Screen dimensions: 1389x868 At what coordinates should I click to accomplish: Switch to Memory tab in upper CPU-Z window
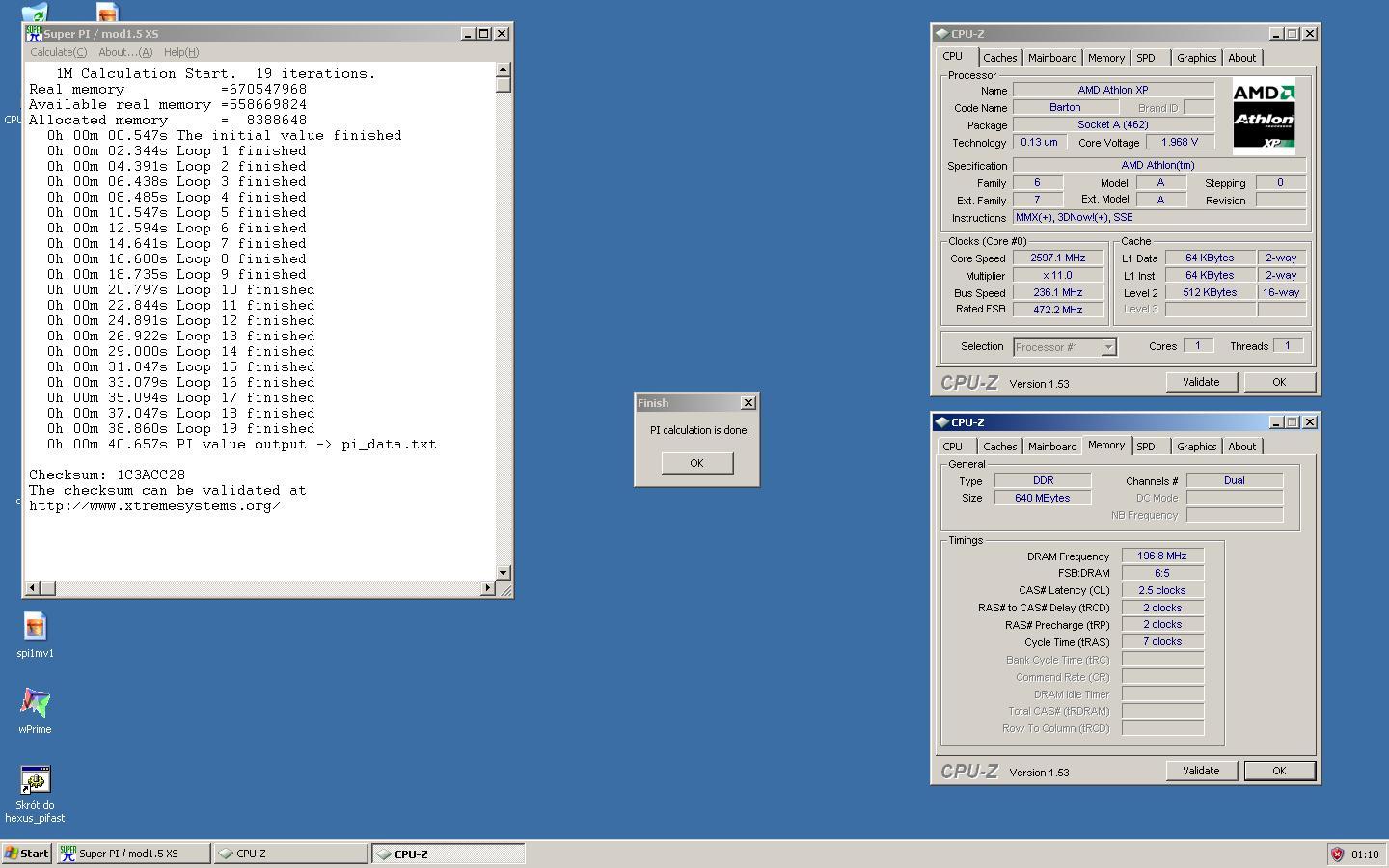1105,58
